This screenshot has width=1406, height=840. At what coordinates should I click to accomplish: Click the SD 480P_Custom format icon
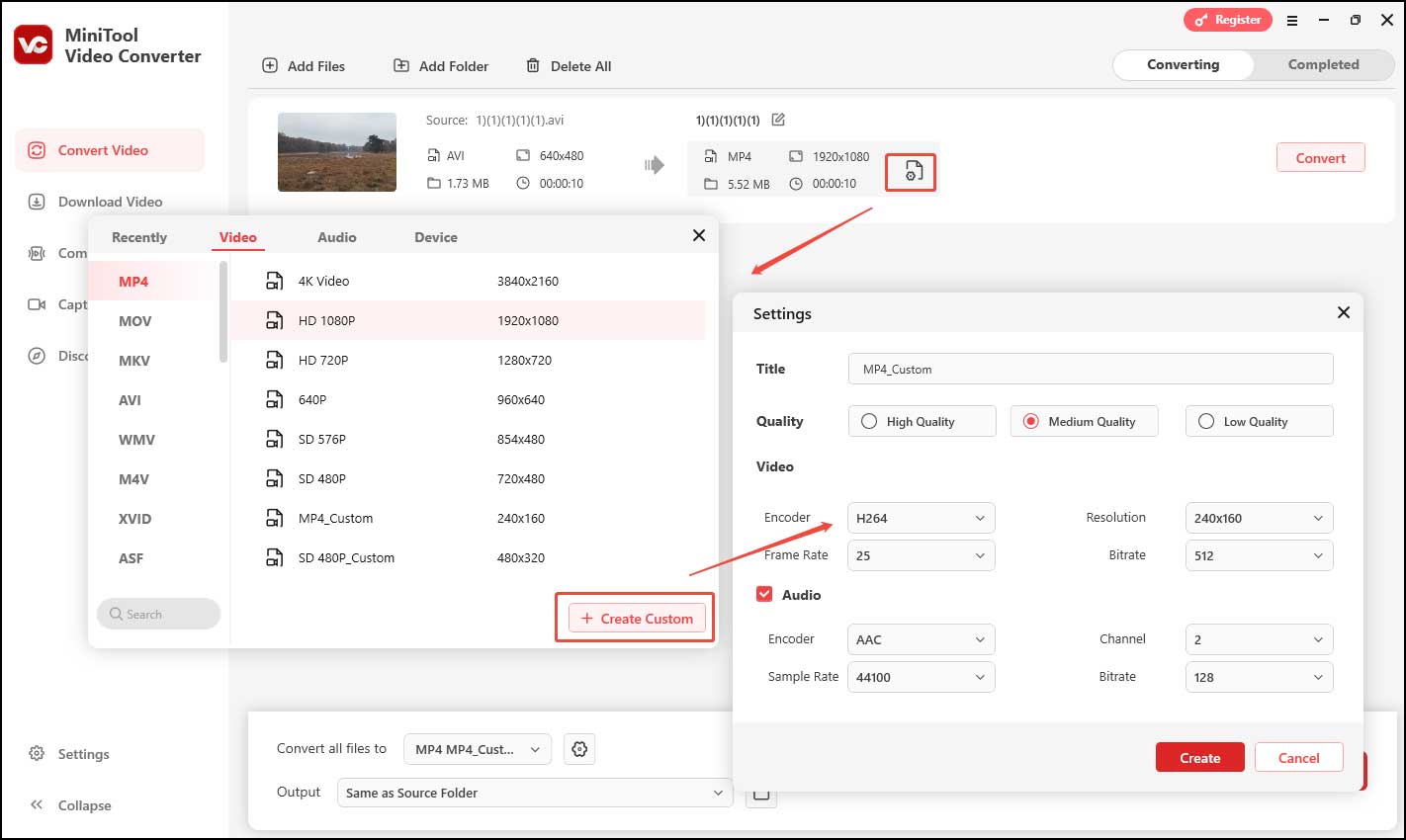click(x=275, y=557)
